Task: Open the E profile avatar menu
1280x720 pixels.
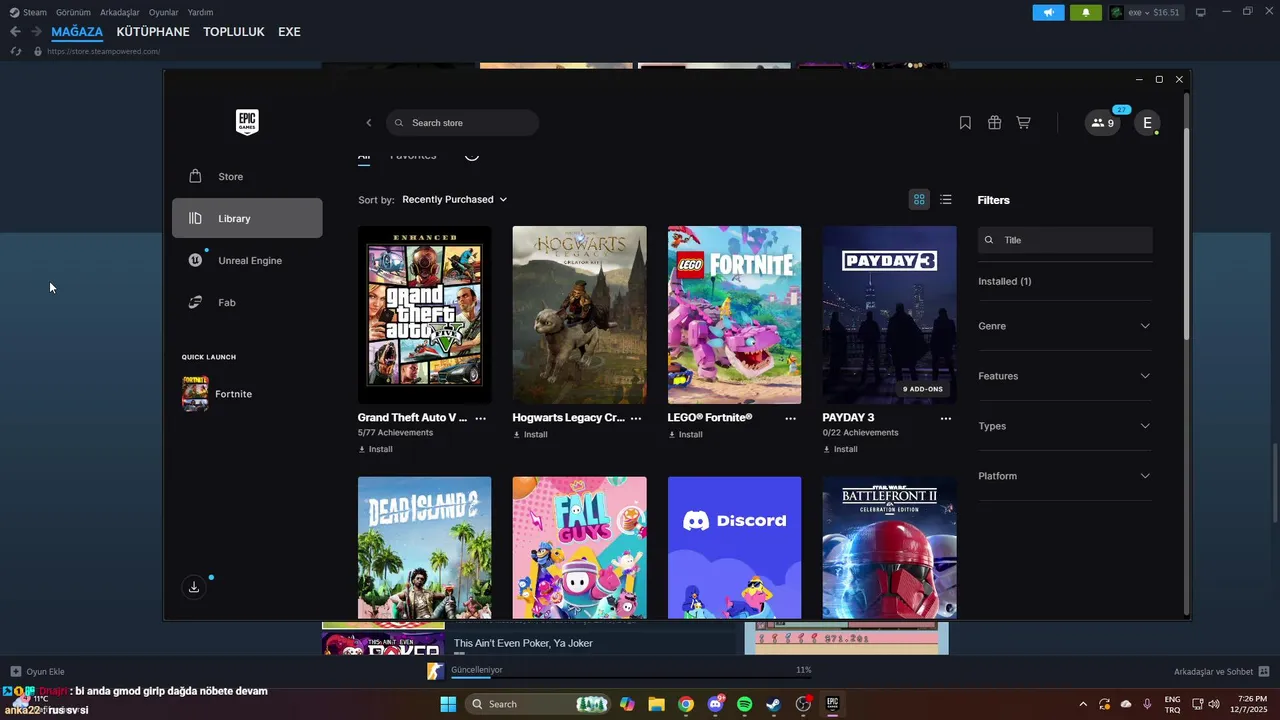Action: [1147, 123]
